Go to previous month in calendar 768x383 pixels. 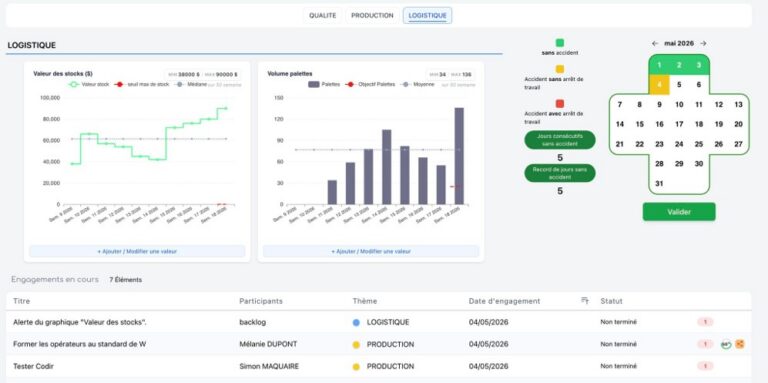[655, 44]
